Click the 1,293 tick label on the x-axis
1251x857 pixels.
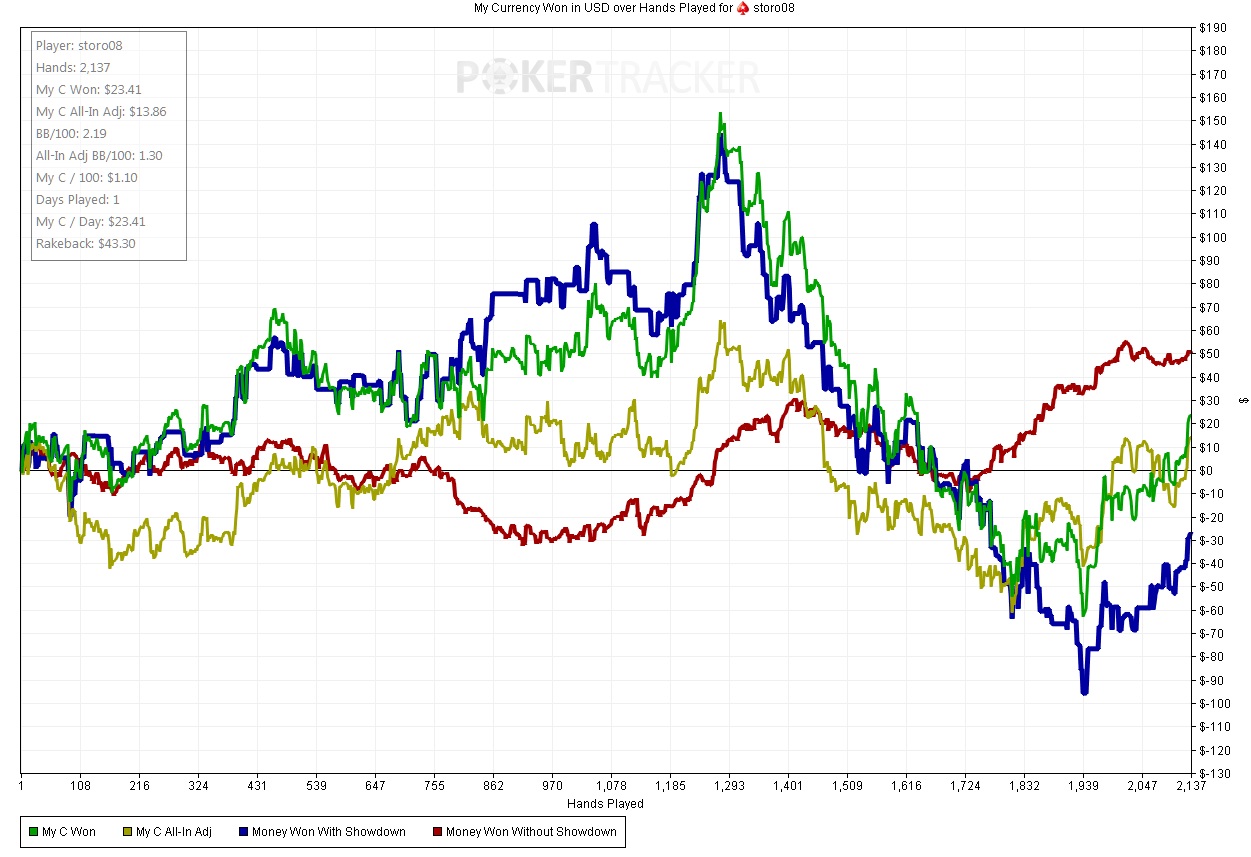pyautogui.click(x=729, y=787)
